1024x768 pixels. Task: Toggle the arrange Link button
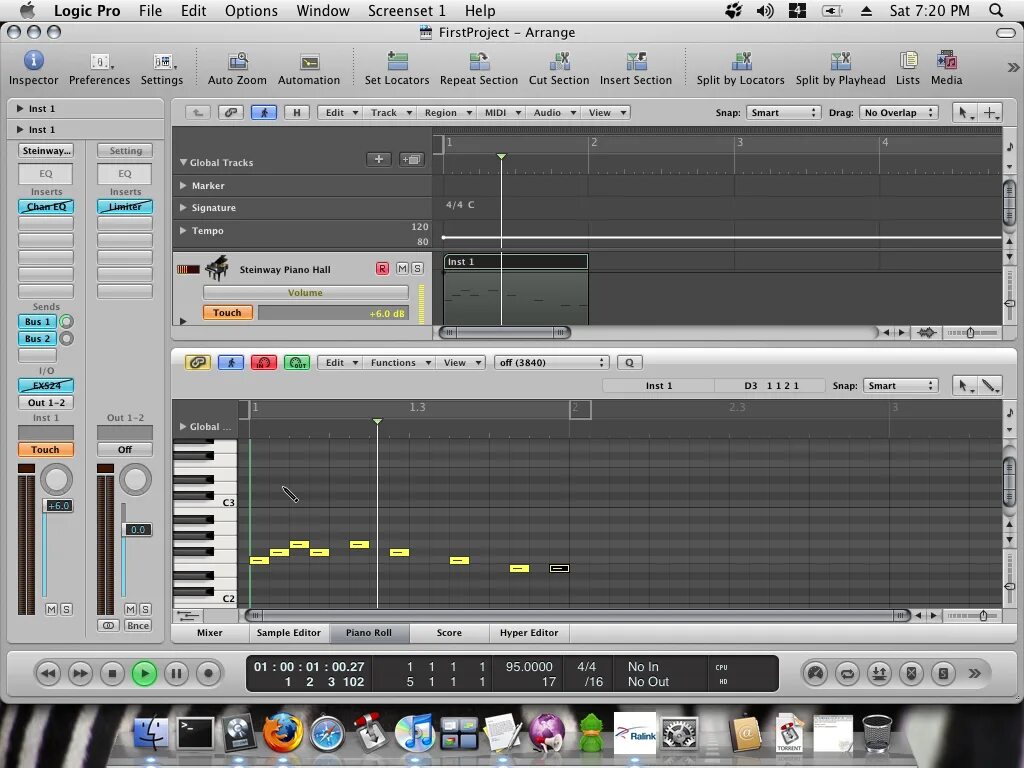pos(231,112)
